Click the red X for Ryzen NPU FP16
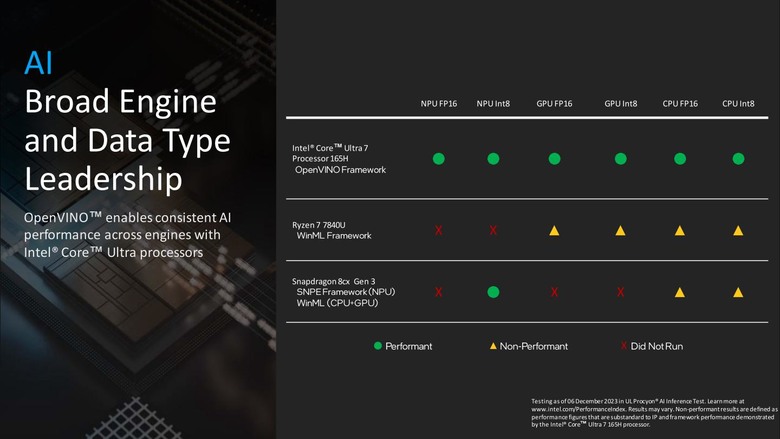780x439 pixels. (438, 230)
